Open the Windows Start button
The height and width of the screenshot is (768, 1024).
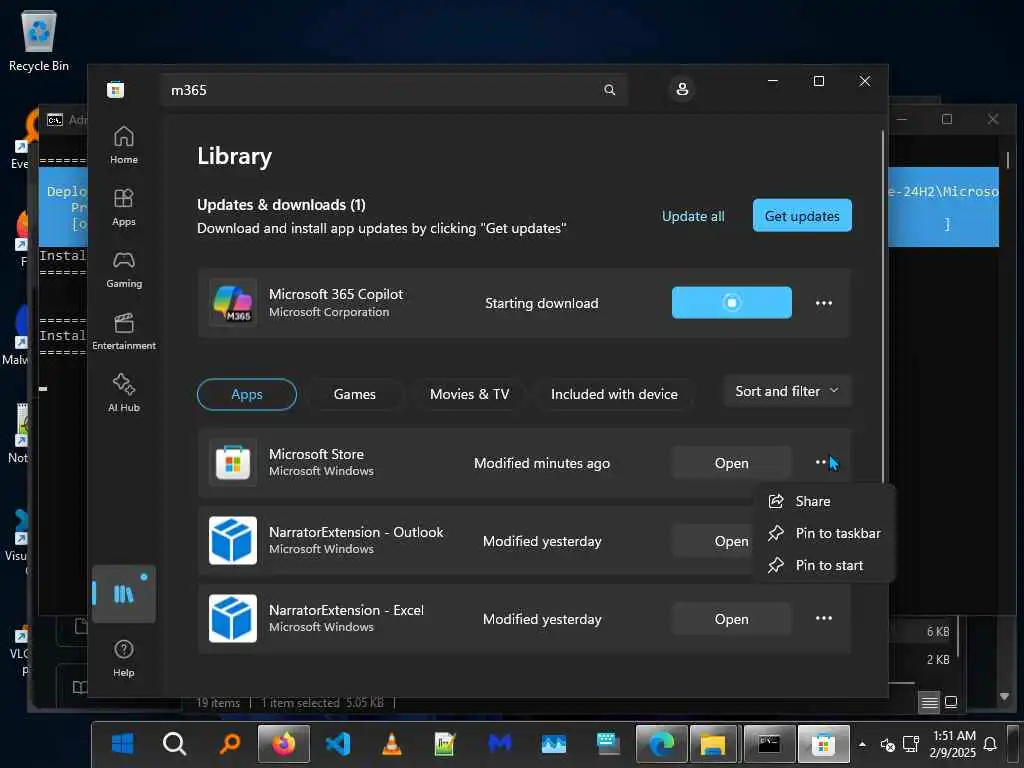[122, 743]
